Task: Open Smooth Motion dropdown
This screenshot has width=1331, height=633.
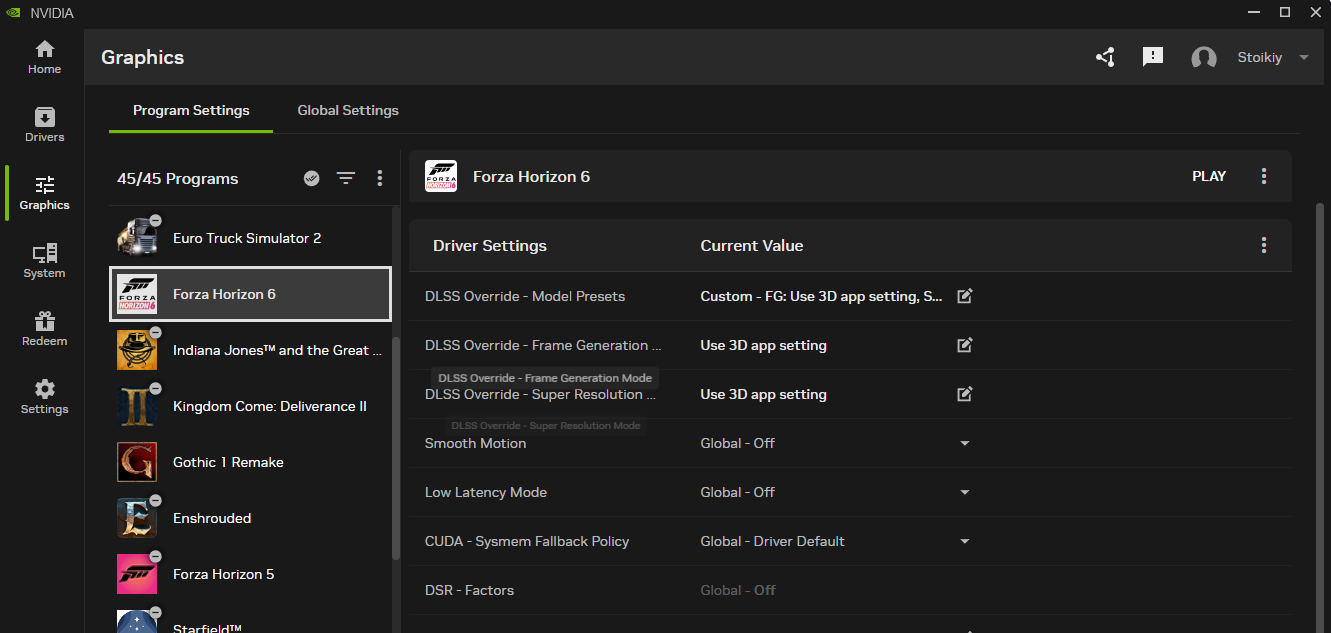Action: click(965, 443)
